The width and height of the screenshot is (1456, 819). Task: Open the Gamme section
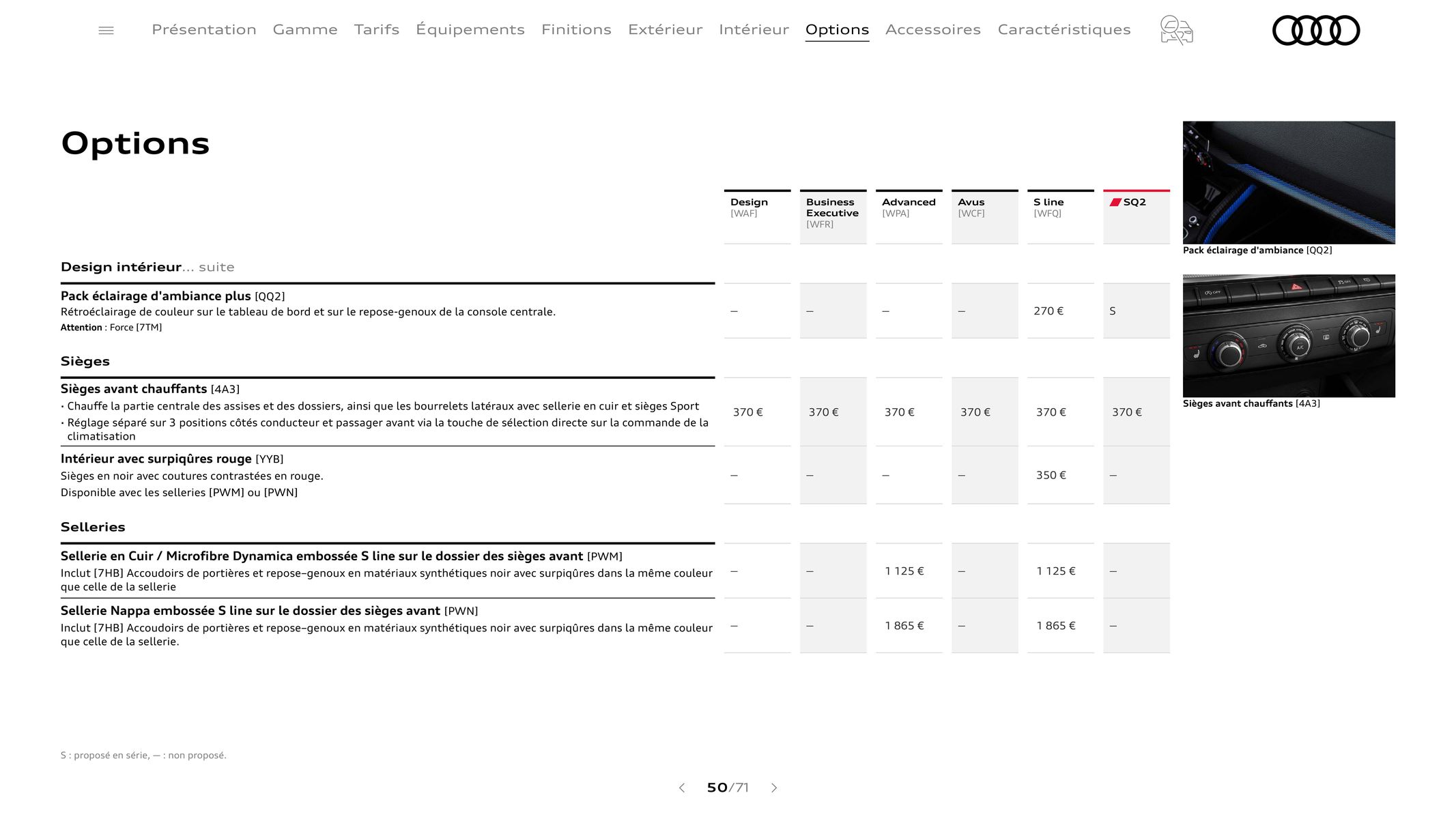coord(305,30)
